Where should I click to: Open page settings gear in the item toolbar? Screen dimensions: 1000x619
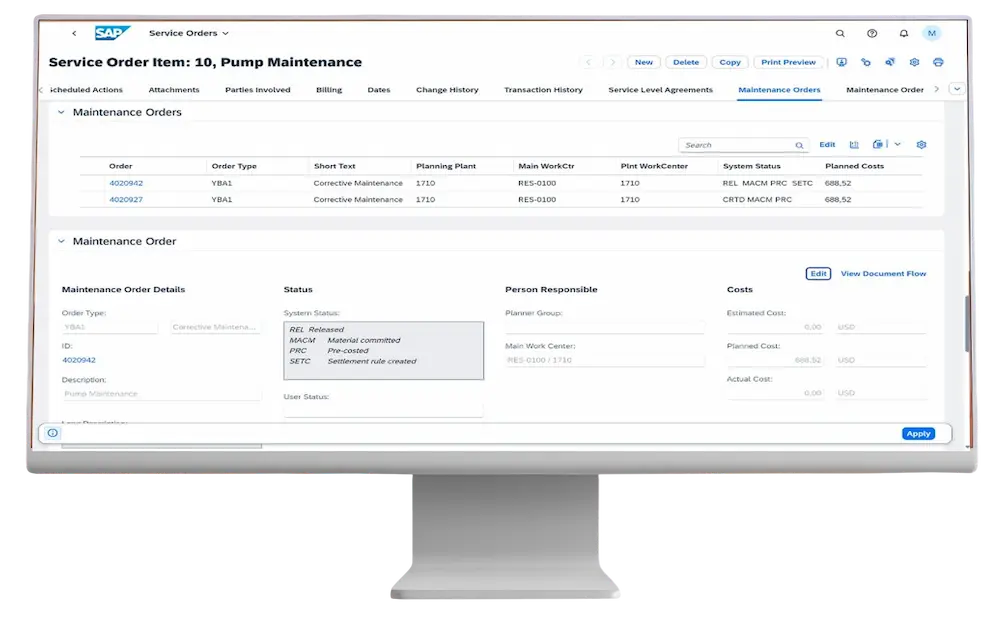coord(914,62)
